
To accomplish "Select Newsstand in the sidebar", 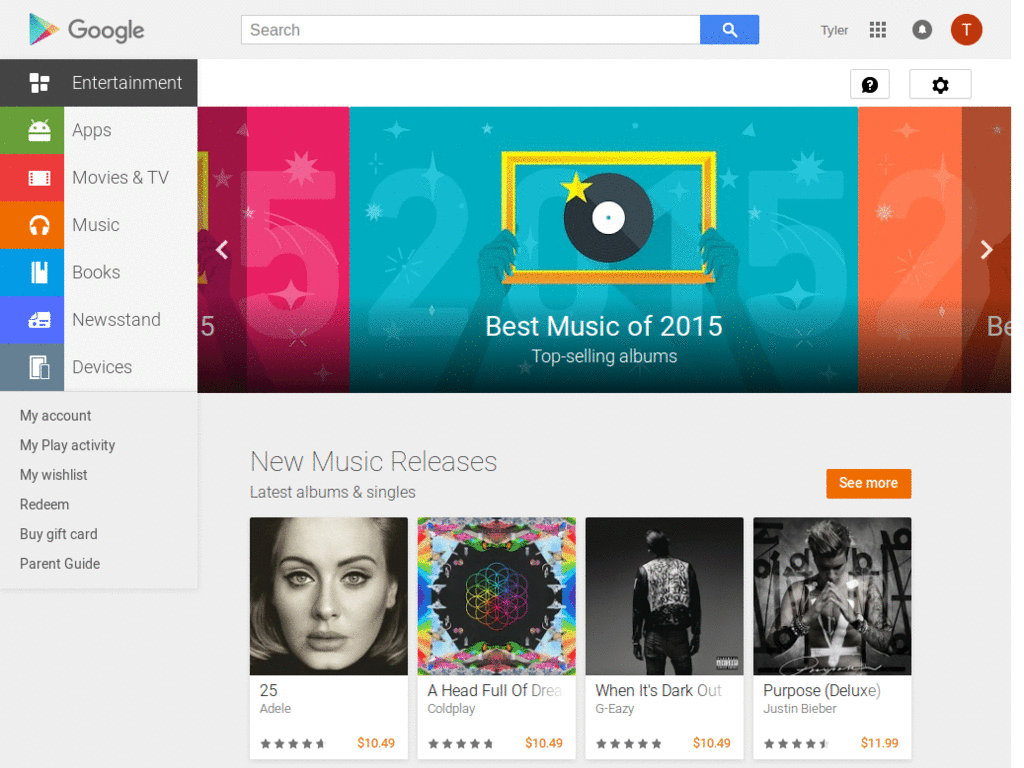I will (x=116, y=320).
